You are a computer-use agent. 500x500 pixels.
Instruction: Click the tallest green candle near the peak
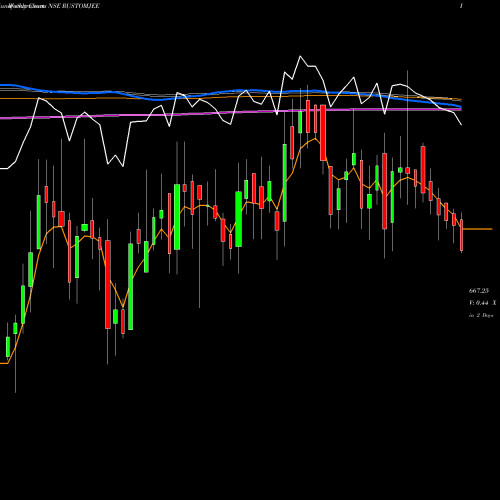click(x=285, y=183)
